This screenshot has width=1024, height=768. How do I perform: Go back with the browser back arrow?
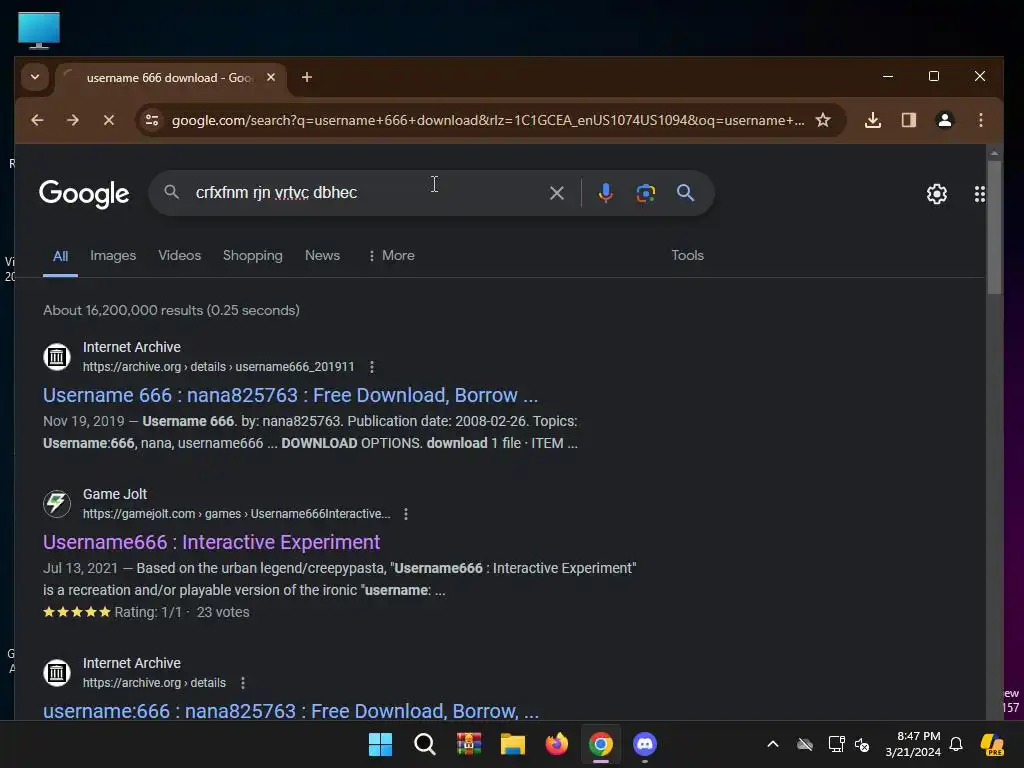point(37,120)
